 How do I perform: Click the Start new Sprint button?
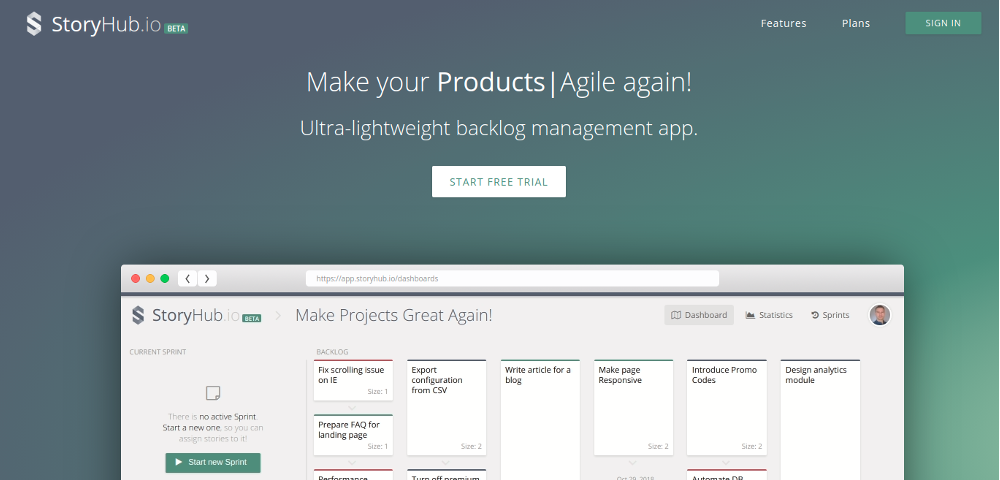pyautogui.click(x=213, y=462)
